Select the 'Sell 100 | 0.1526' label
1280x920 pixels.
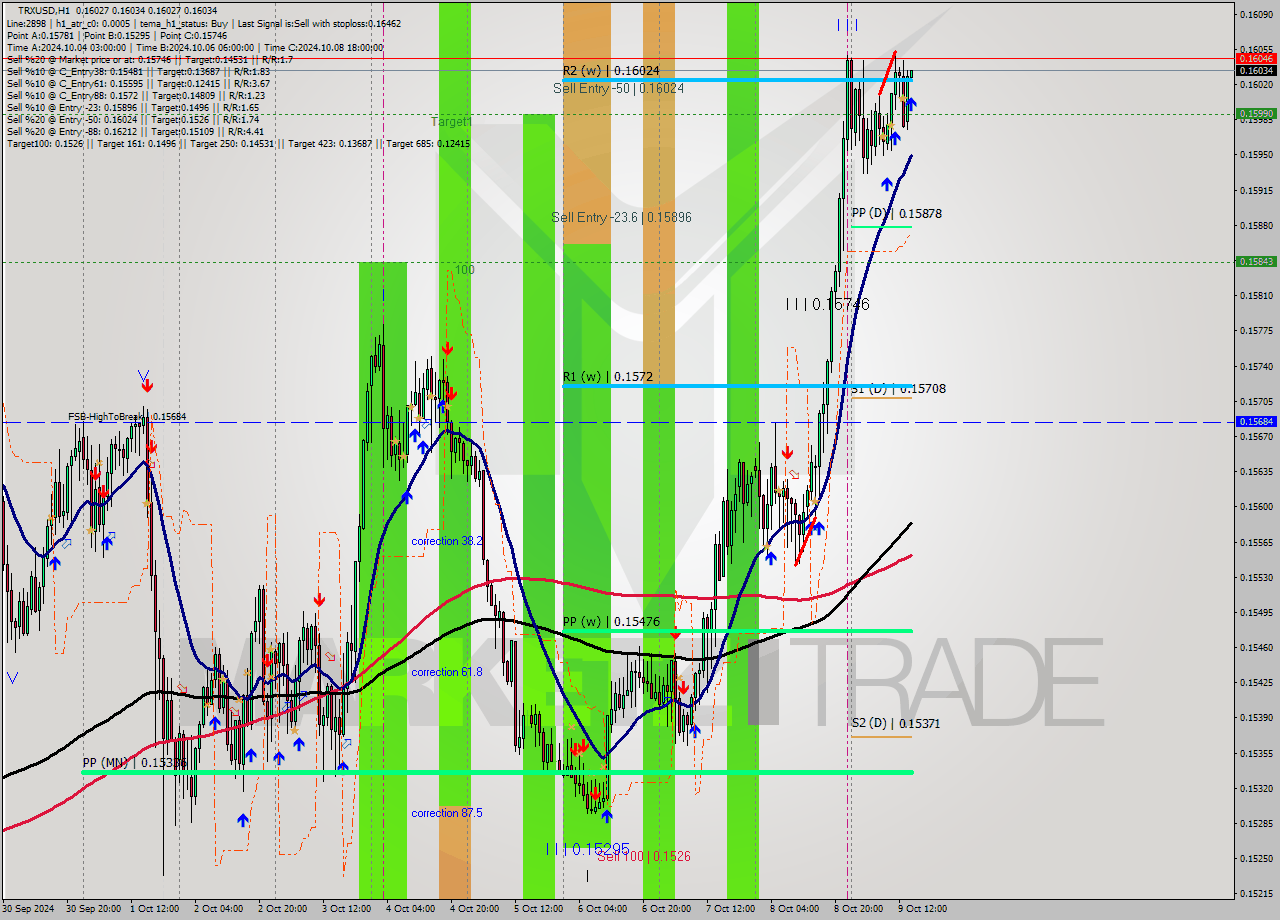point(643,856)
